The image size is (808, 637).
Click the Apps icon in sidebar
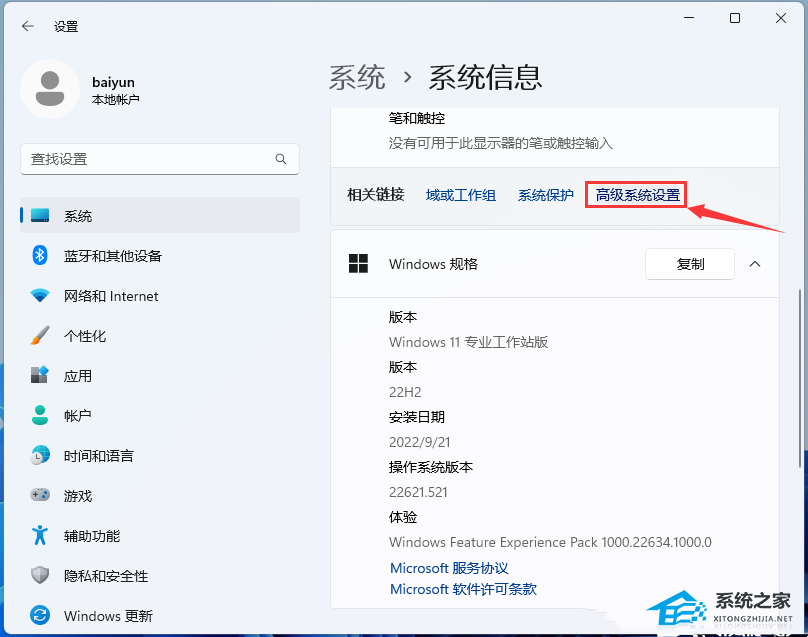click(x=40, y=376)
